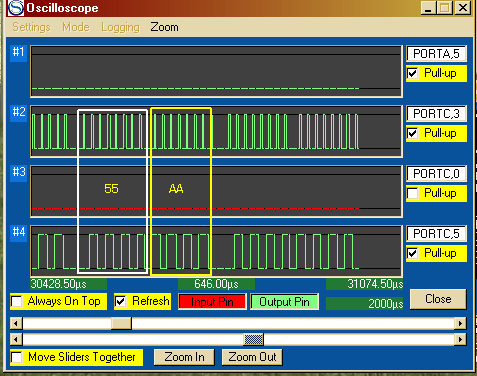
Task: Select the #3 channel label
Action: [19, 172]
